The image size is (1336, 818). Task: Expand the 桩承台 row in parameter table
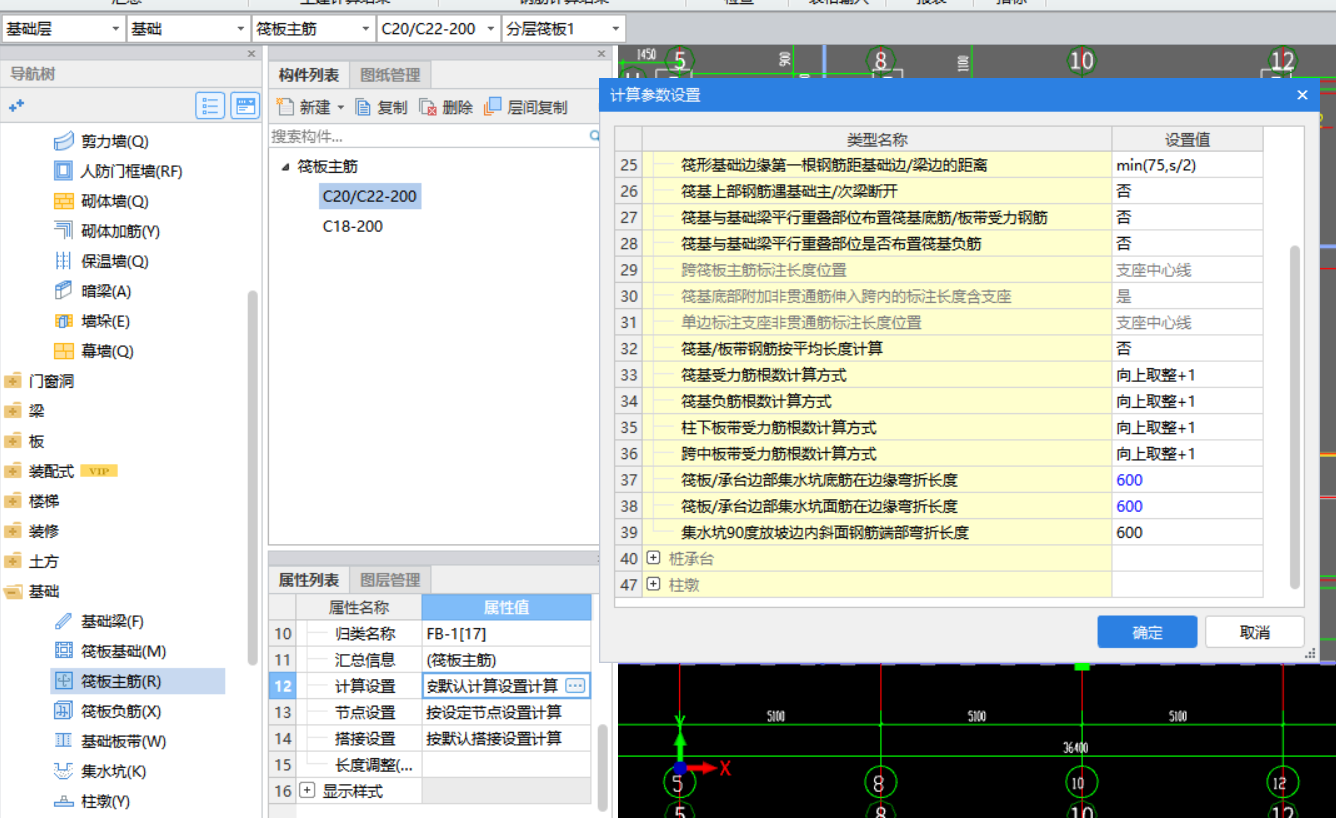(654, 558)
